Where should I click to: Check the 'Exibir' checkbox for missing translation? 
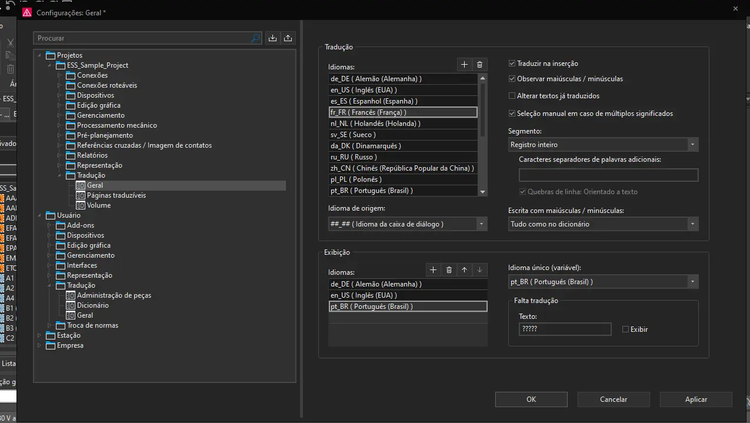point(626,329)
